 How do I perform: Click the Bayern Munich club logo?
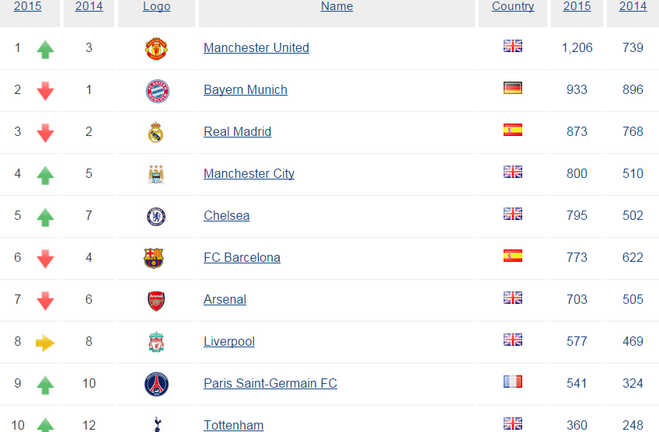[157, 91]
